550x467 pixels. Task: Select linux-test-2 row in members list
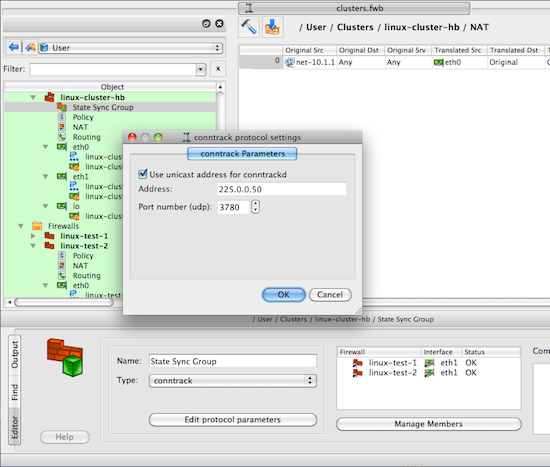[x=428, y=373]
